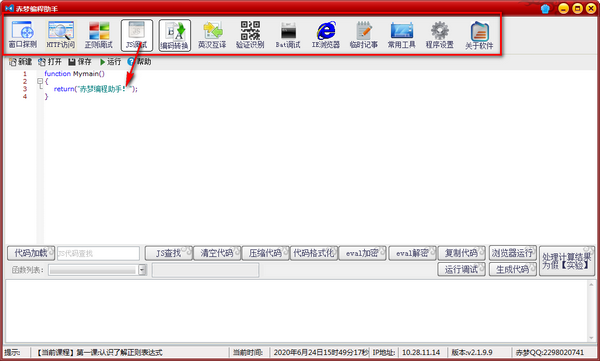Viewport: 600px width, 361px height.
Task: Expand the 函数列表 dropdown
Action: pyautogui.click(x=142, y=270)
